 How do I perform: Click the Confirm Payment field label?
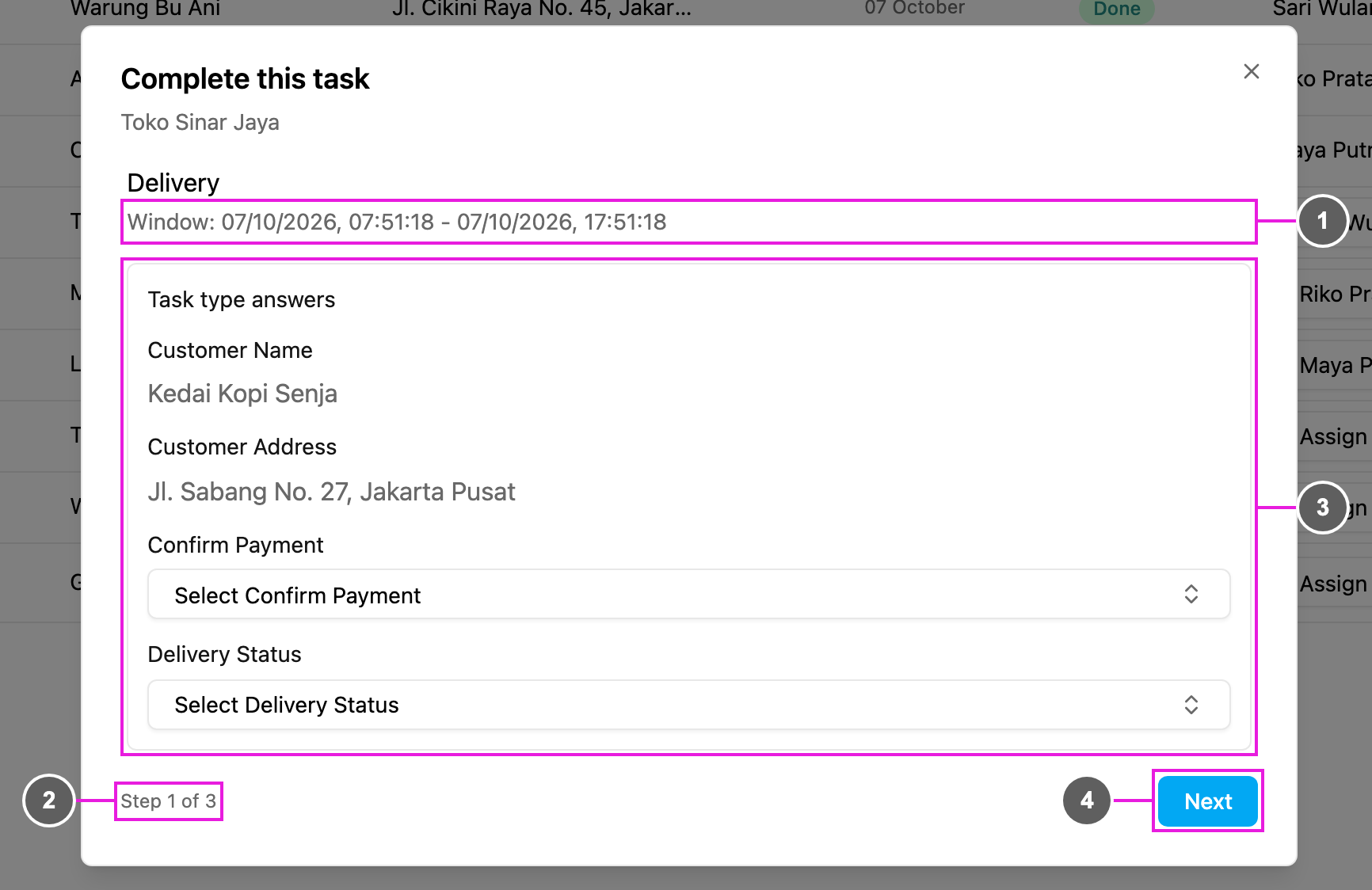click(235, 545)
